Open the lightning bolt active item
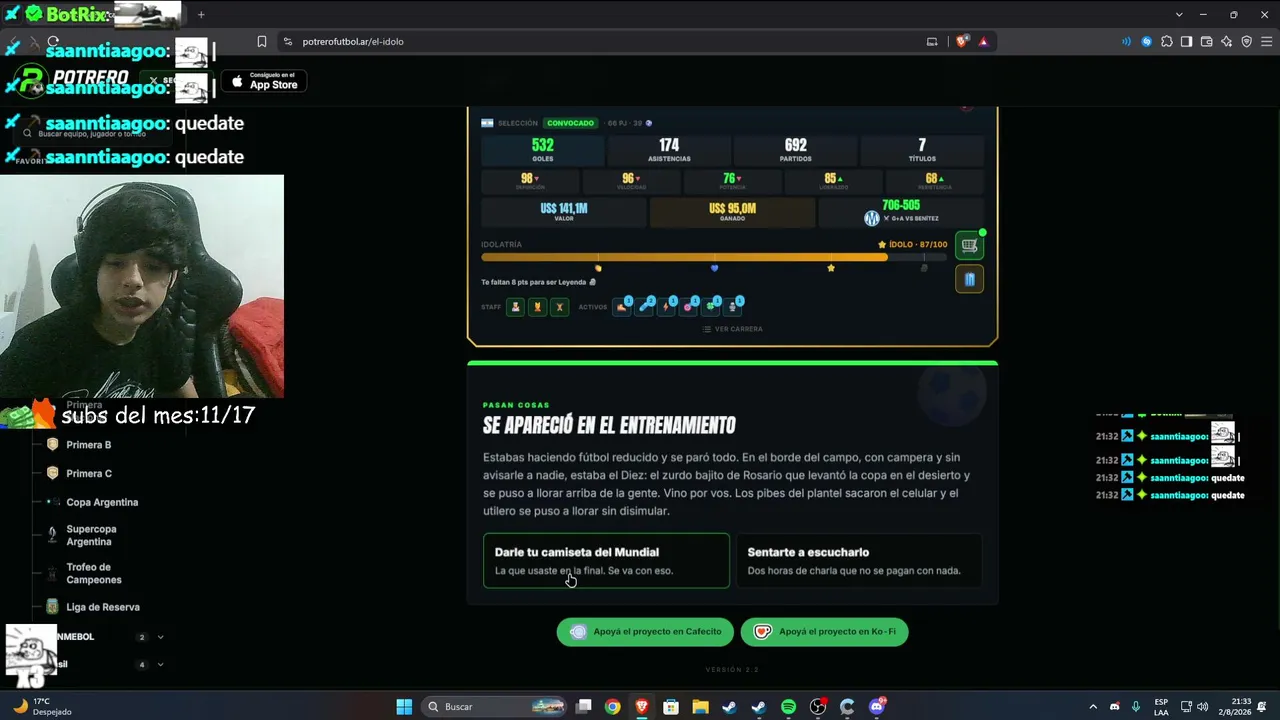Viewport: 1280px width, 720px height. (x=666, y=306)
